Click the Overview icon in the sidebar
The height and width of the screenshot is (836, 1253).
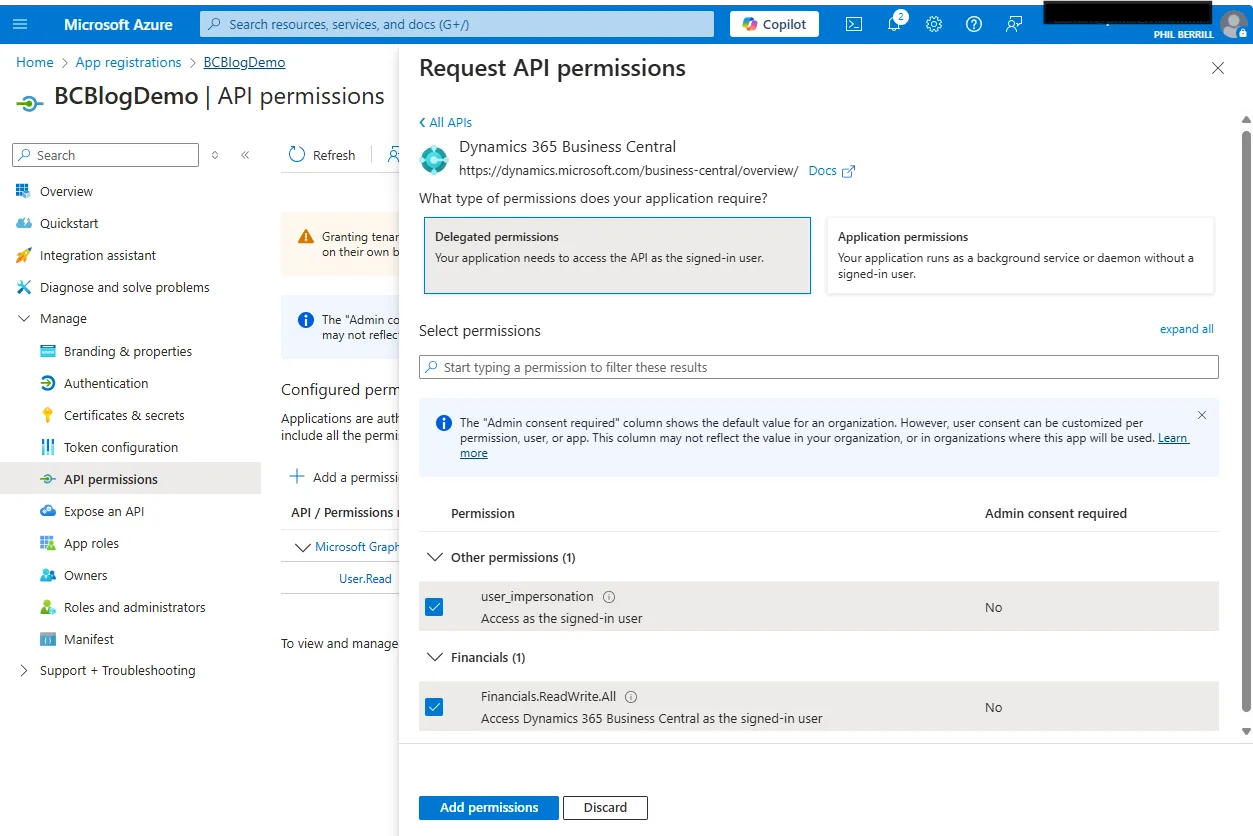click(23, 191)
